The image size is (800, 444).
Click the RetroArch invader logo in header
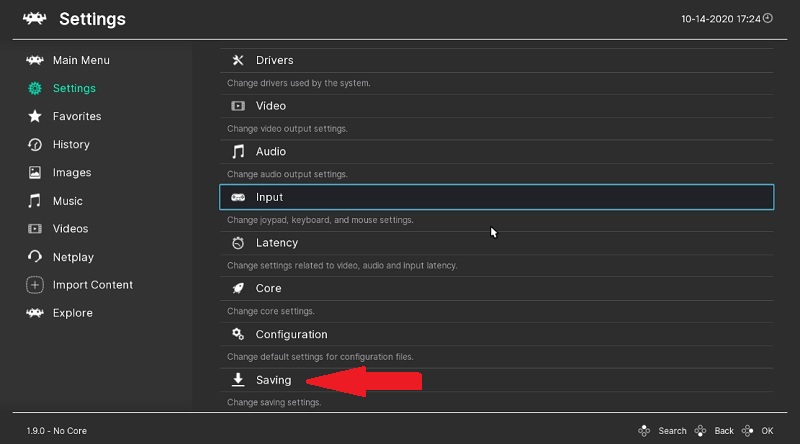tap(35, 19)
